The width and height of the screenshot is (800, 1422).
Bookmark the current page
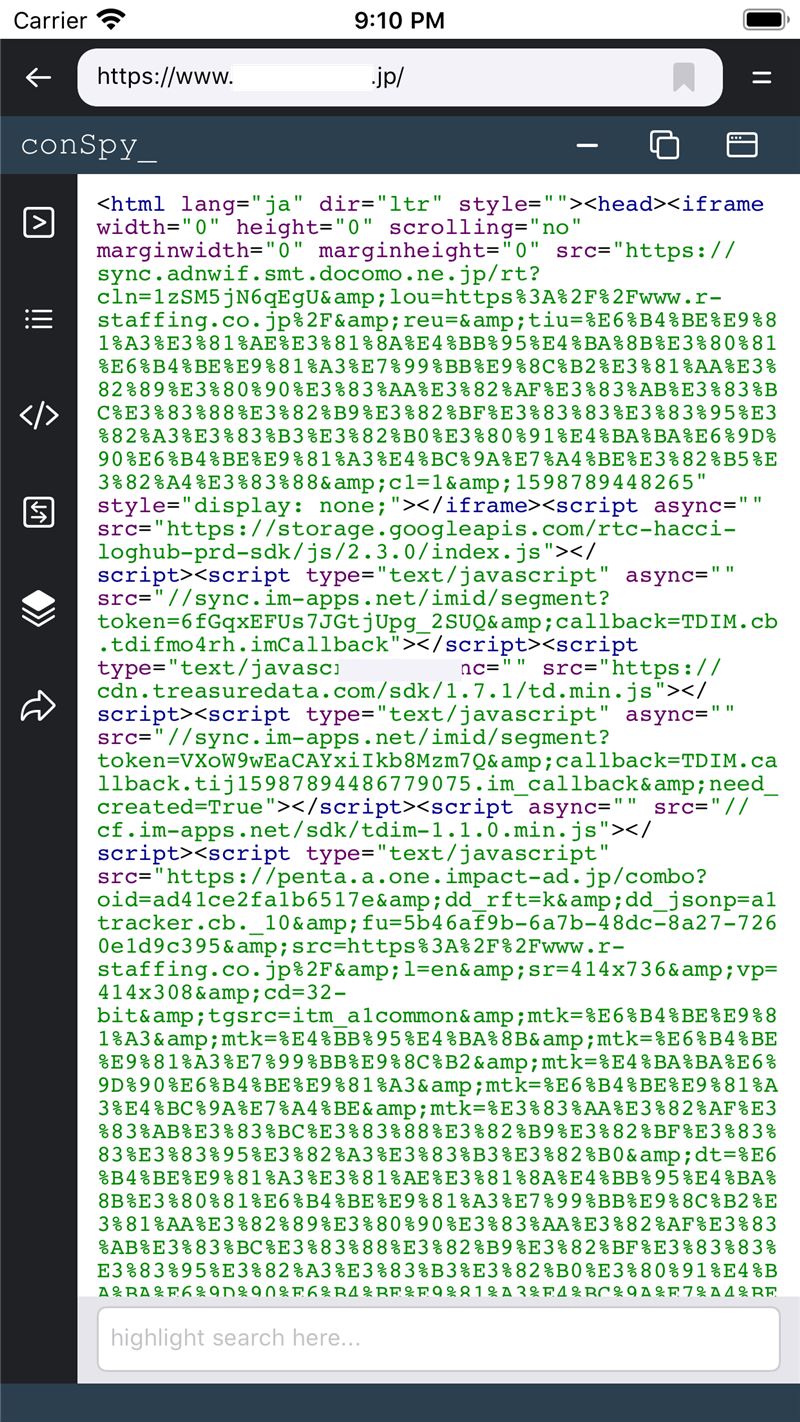pos(684,78)
